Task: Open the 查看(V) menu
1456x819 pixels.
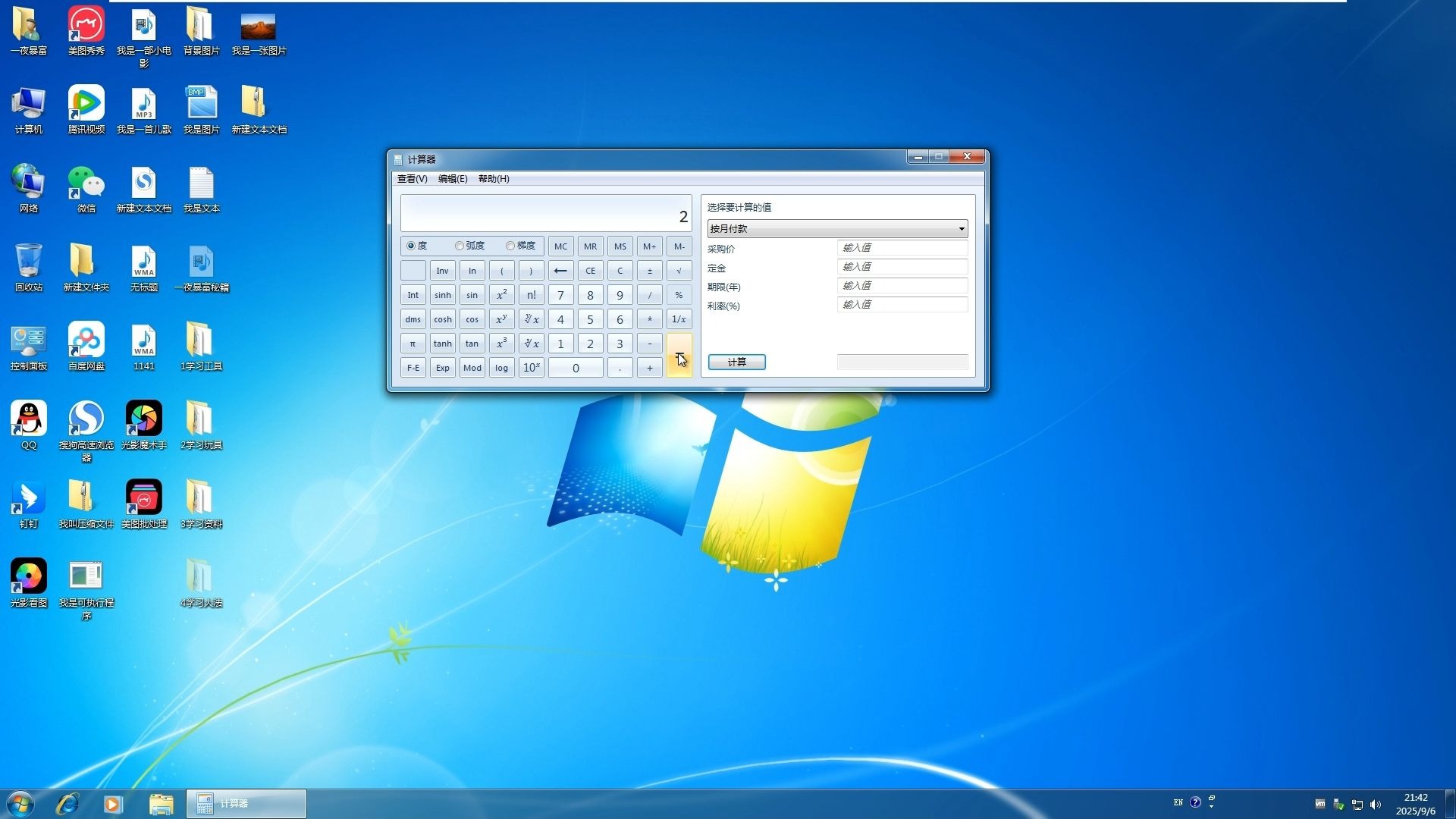Action: pyautogui.click(x=412, y=179)
